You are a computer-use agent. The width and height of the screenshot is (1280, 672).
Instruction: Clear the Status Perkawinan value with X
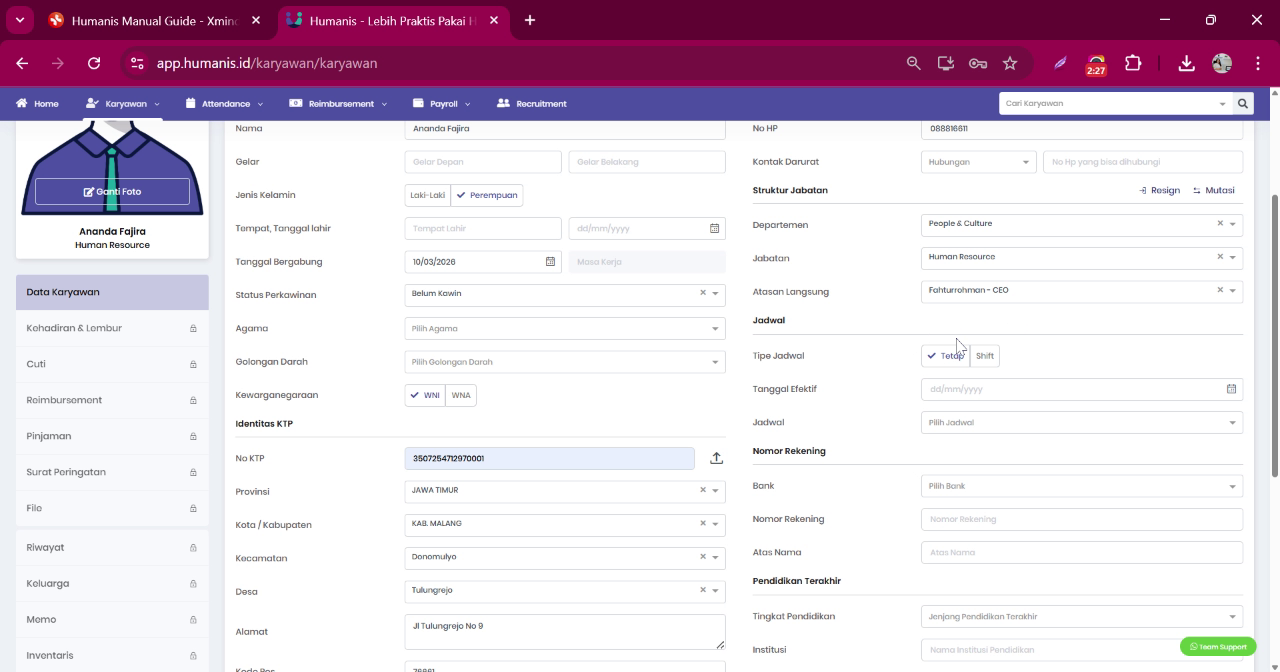tap(703, 293)
